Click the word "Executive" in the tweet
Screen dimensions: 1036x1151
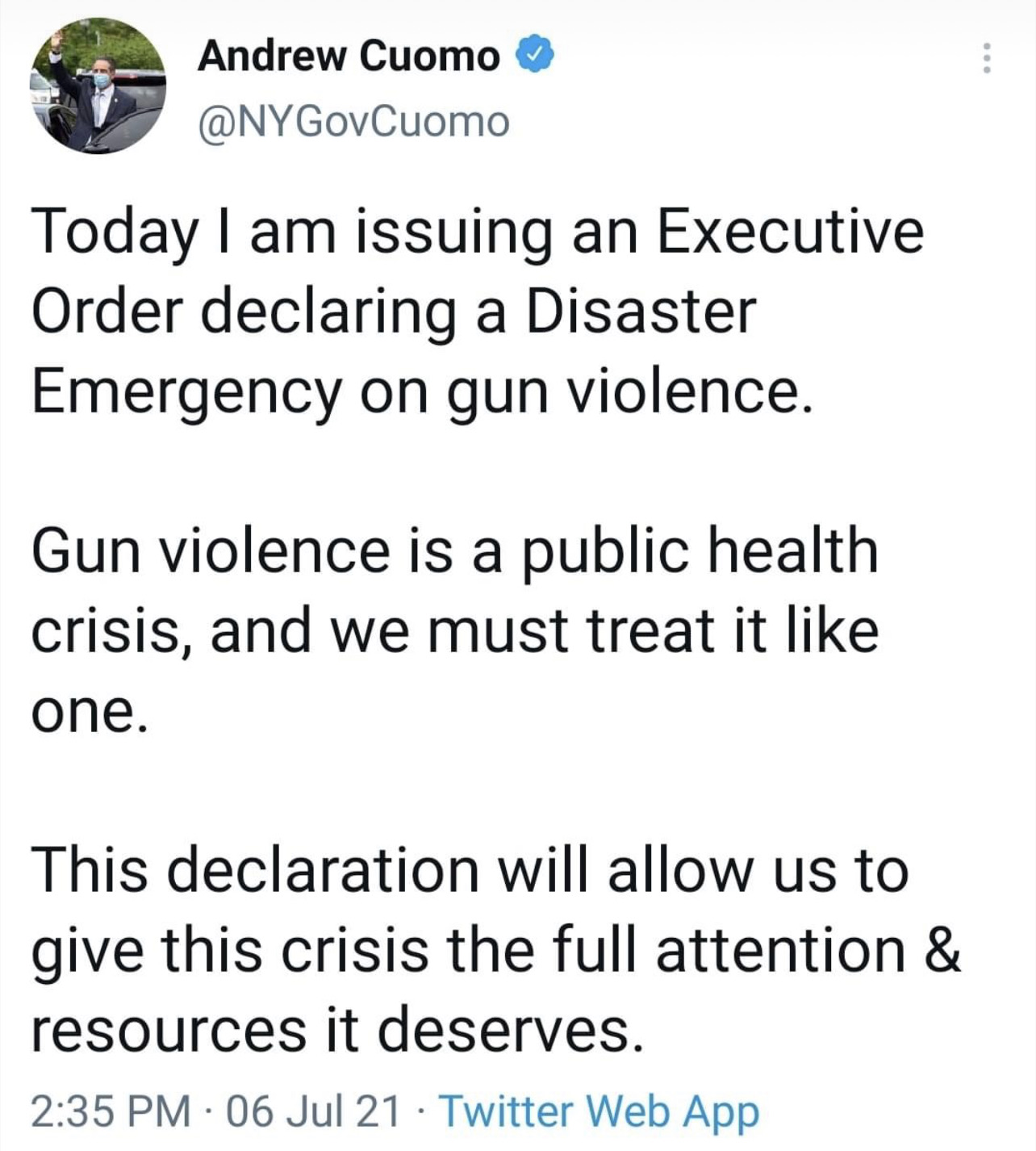789,231
